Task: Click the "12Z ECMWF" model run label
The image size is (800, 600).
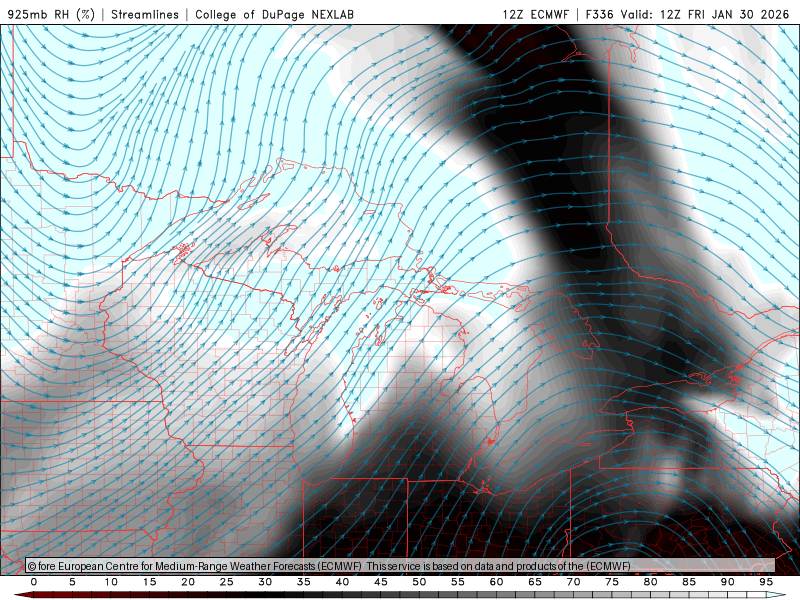Action: click(x=535, y=14)
